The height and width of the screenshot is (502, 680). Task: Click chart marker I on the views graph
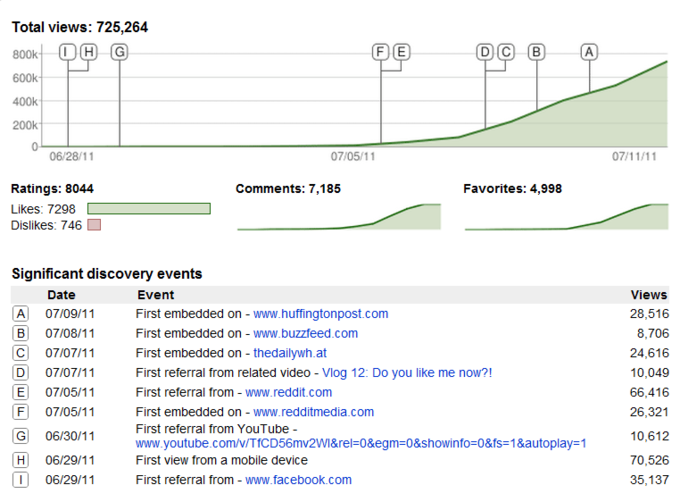67,52
